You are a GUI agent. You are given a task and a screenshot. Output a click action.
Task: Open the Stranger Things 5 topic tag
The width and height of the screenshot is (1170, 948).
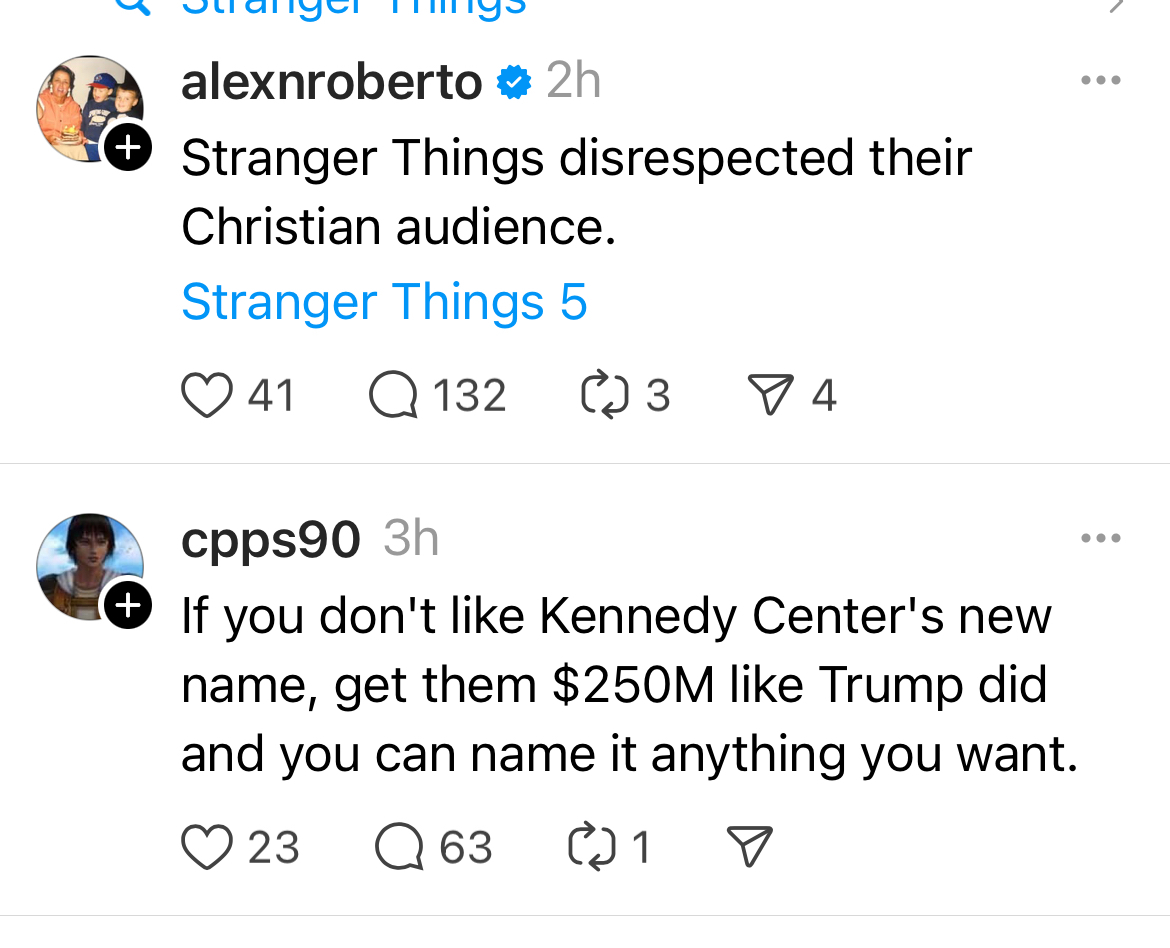[384, 302]
